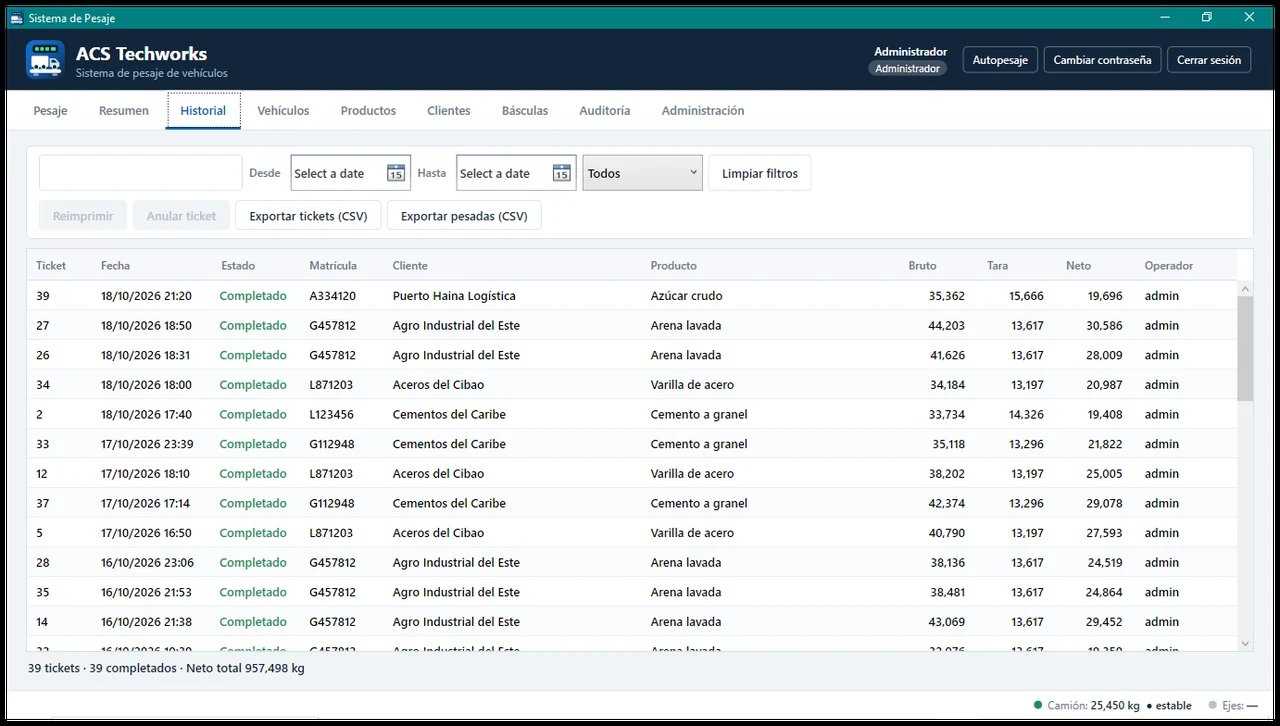Click the Sistema de Pesaje title bar icon
Screen dimensions: 1280x726
click(x=16, y=17)
